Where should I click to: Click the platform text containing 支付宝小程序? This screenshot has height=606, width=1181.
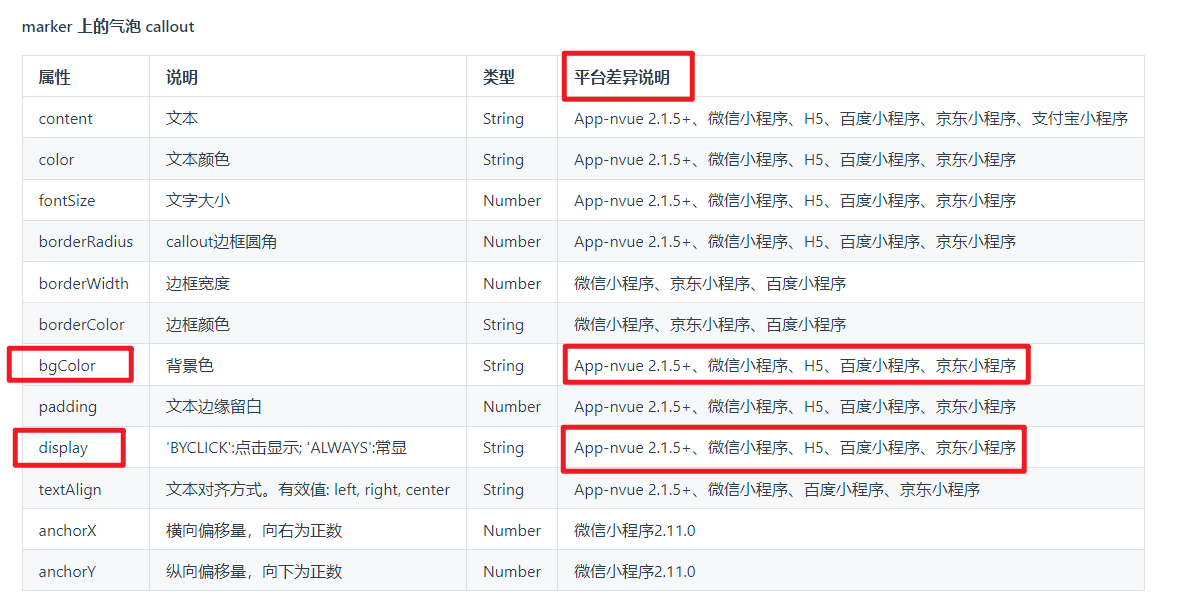click(850, 118)
